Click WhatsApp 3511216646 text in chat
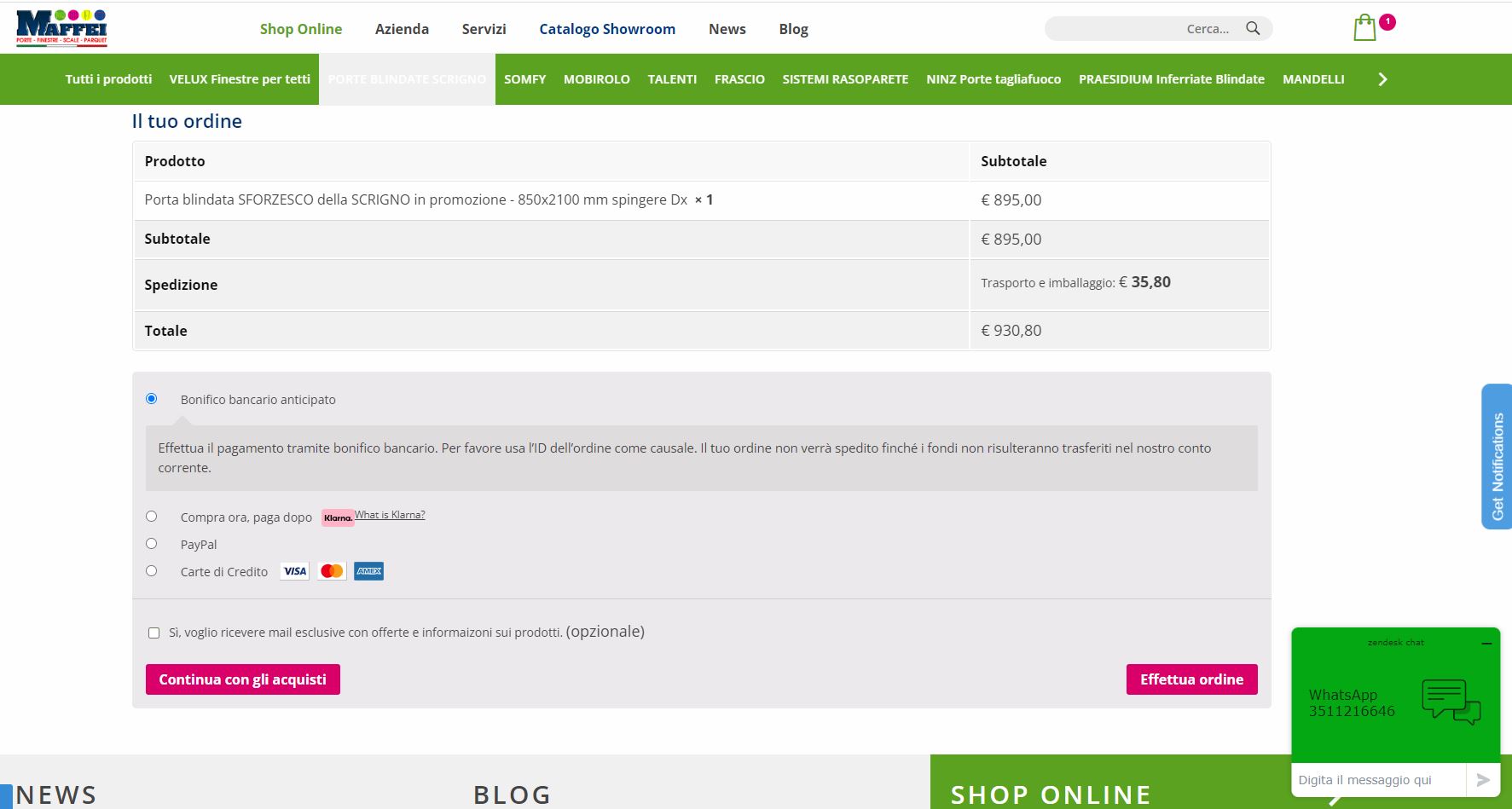Image resolution: width=1512 pixels, height=809 pixels. (x=1352, y=703)
